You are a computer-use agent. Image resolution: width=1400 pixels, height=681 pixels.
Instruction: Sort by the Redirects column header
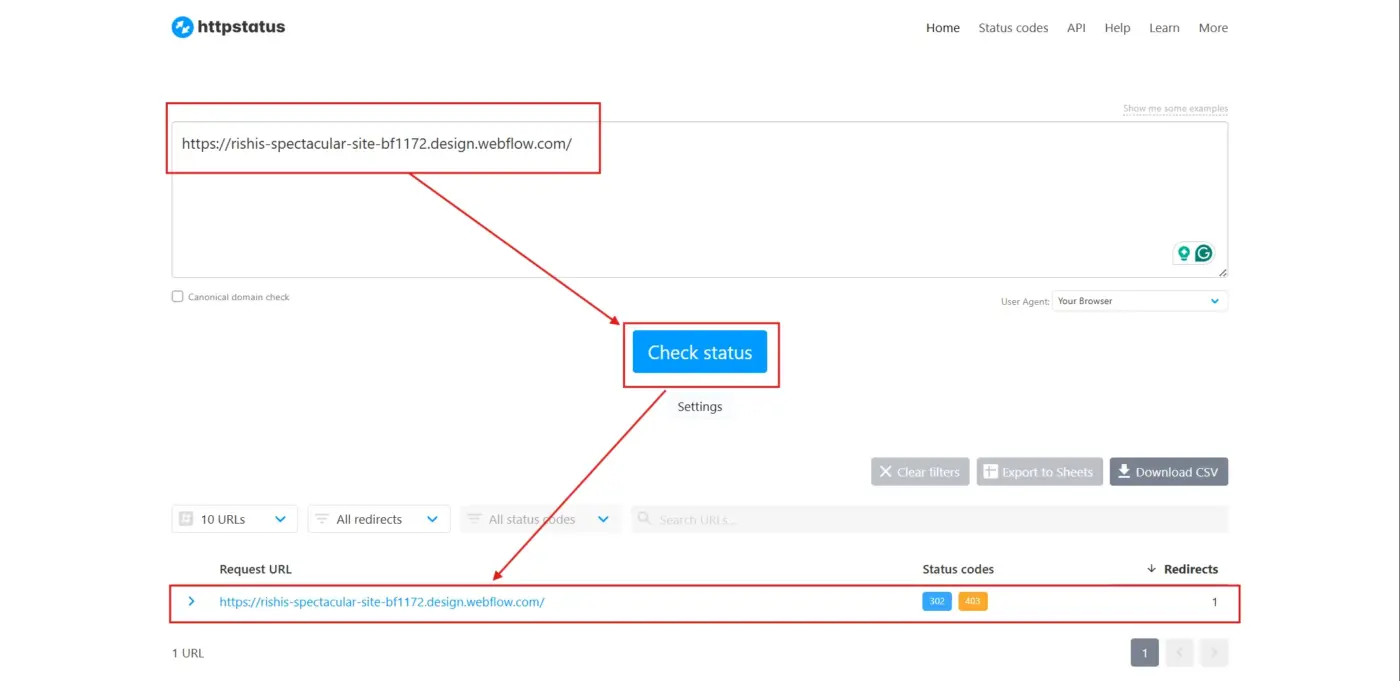click(1182, 569)
